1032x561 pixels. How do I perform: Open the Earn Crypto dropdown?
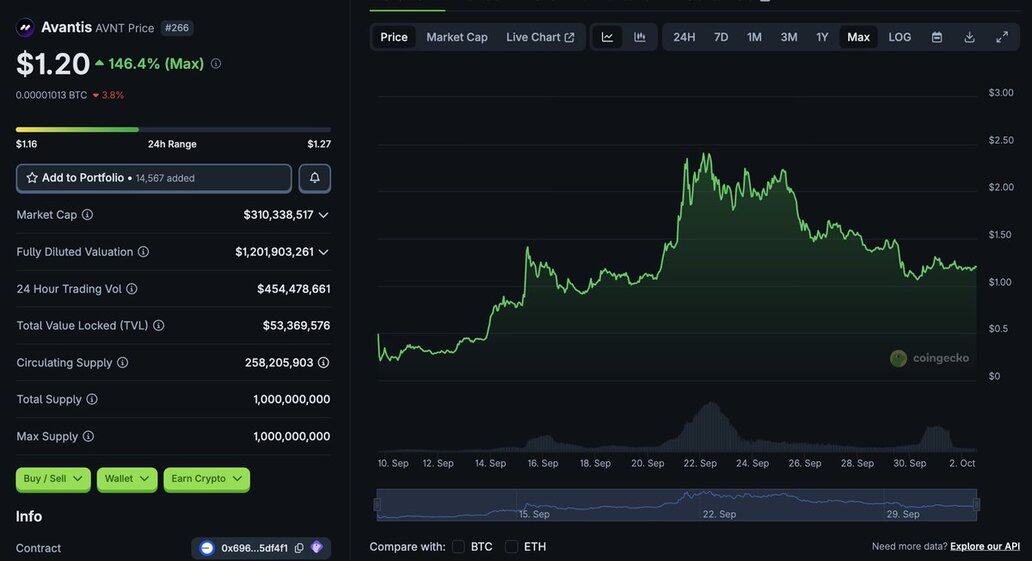(x=206, y=479)
